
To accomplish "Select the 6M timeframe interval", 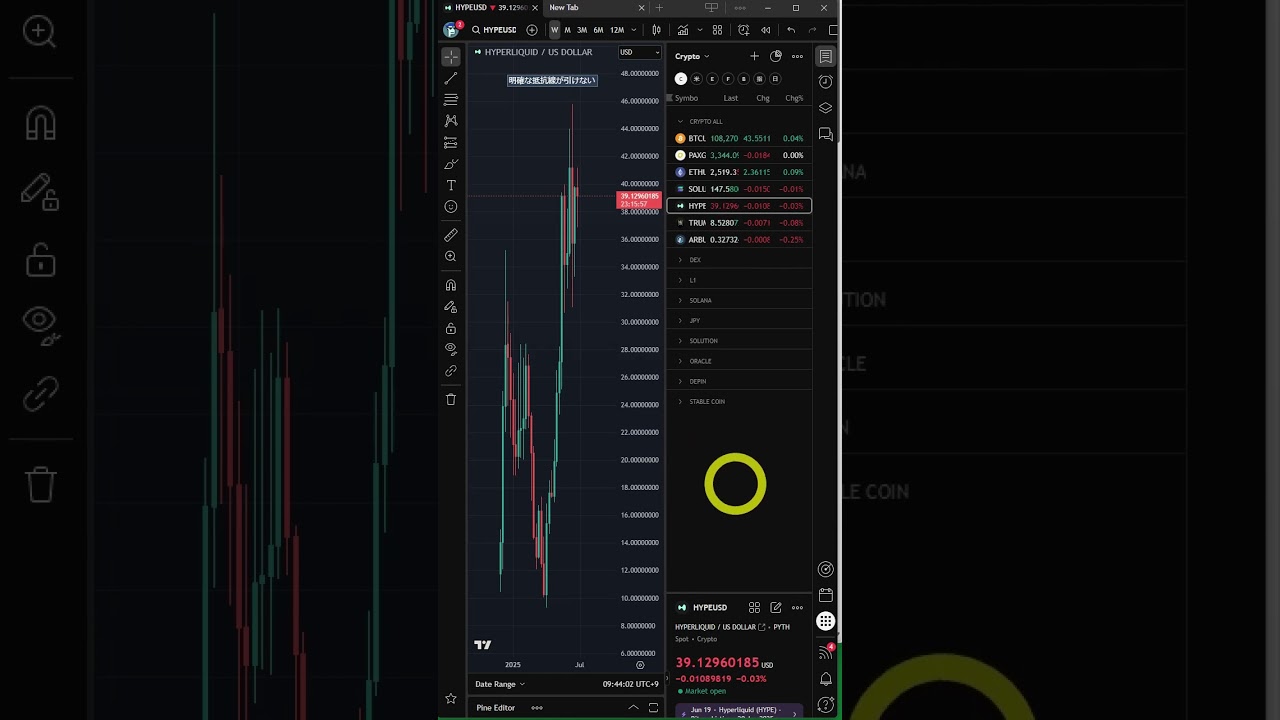I will (598, 30).
